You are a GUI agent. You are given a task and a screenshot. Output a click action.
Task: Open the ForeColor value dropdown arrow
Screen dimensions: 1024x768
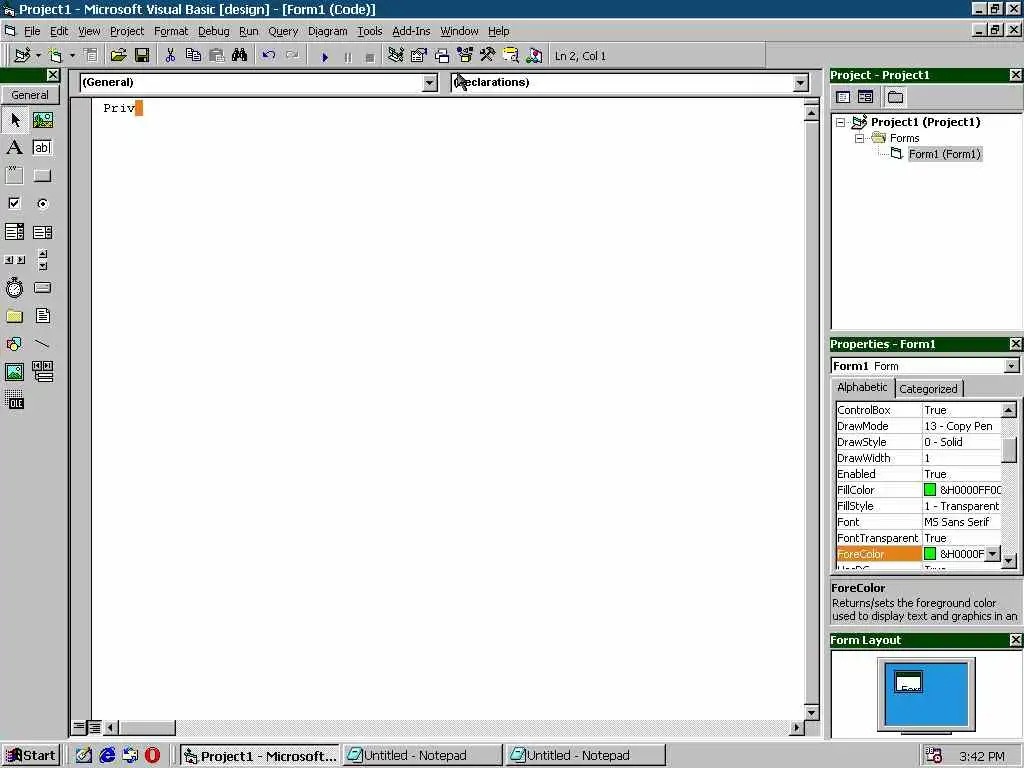tap(992, 554)
